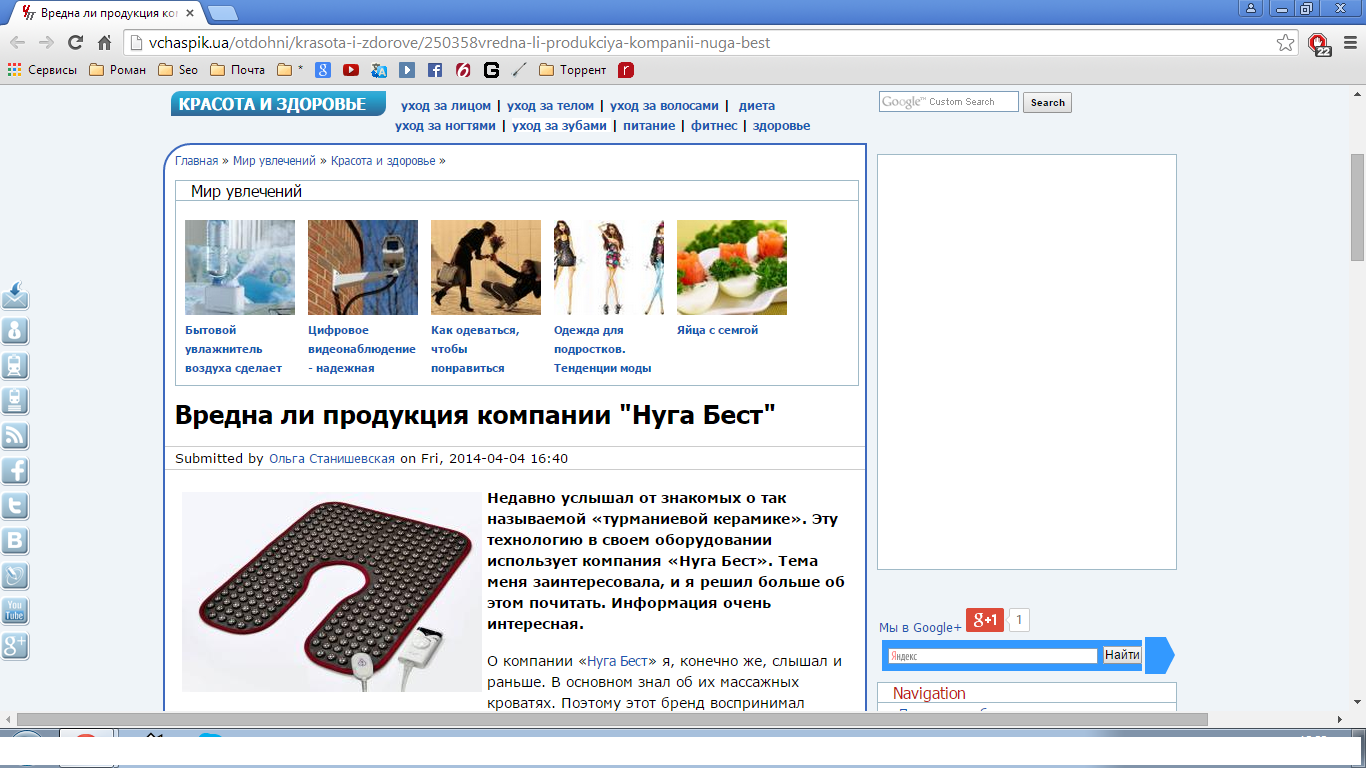Click the Мир увлечений breadcrumb link

[274, 160]
